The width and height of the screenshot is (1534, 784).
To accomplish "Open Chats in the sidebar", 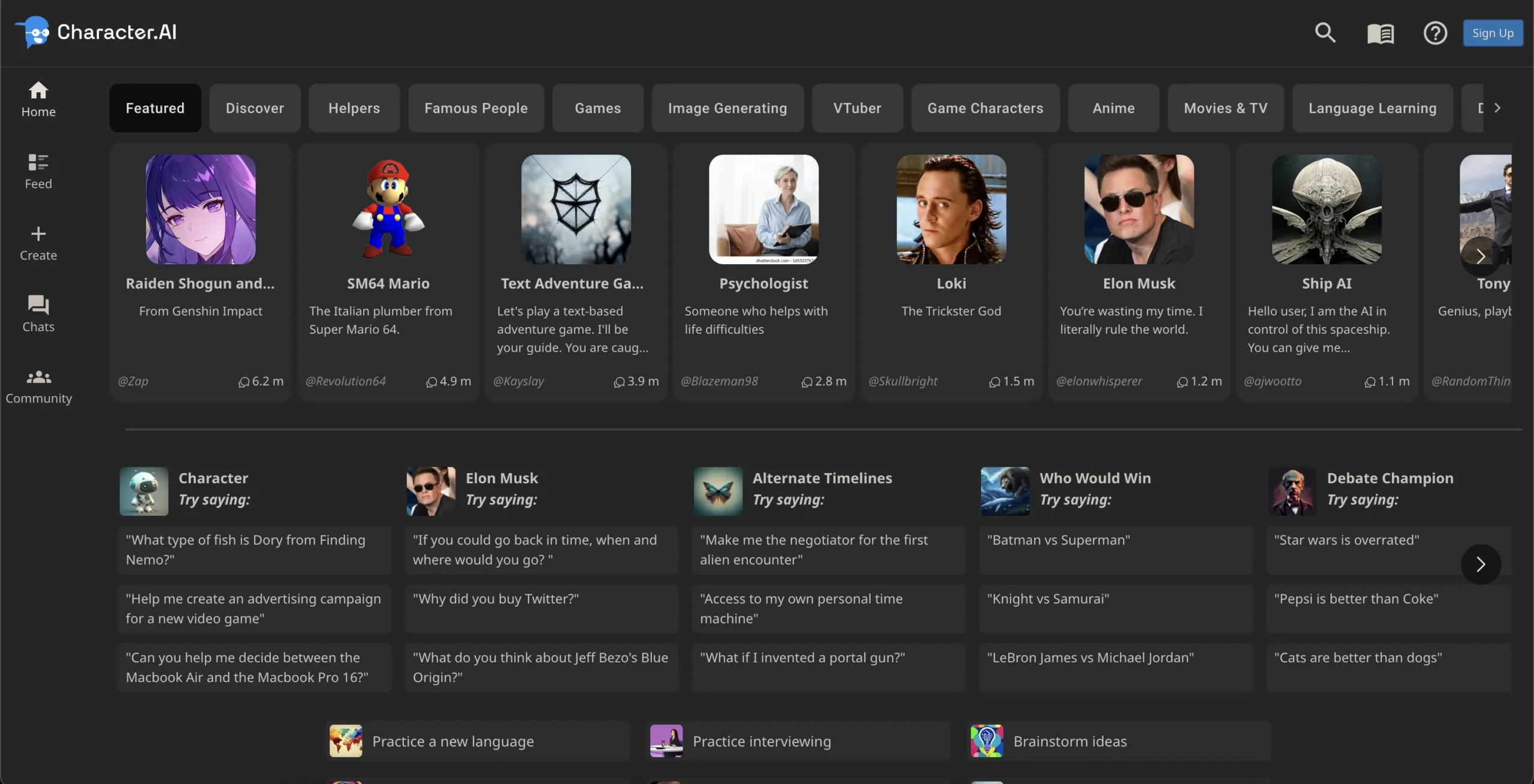I will pyautogui.click(x=38, y=314).
